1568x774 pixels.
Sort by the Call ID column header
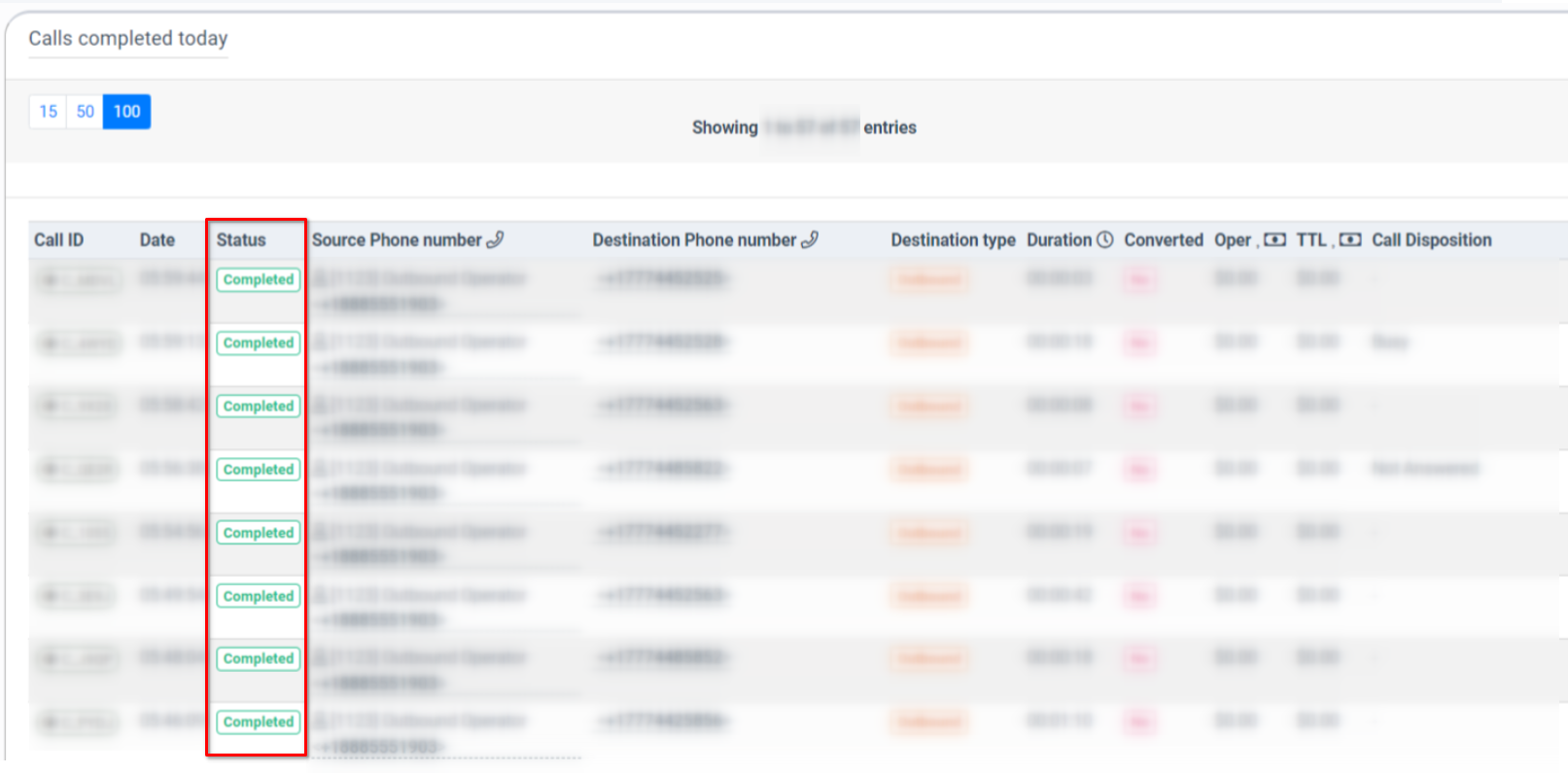coord(58,240)
